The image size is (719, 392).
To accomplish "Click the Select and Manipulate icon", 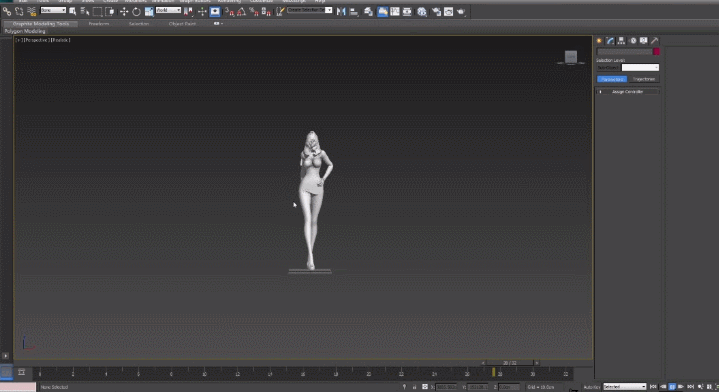I will coord(202,11).
